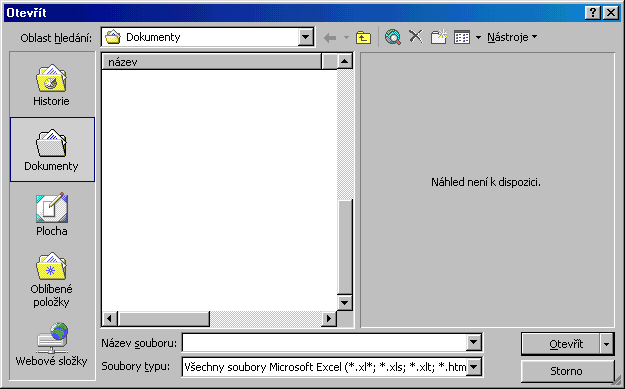Open the Nástroje tools menu
Image resolution: width=625 pixels, height=389 pixels.
pyautogui.click(x=512, y=37)
